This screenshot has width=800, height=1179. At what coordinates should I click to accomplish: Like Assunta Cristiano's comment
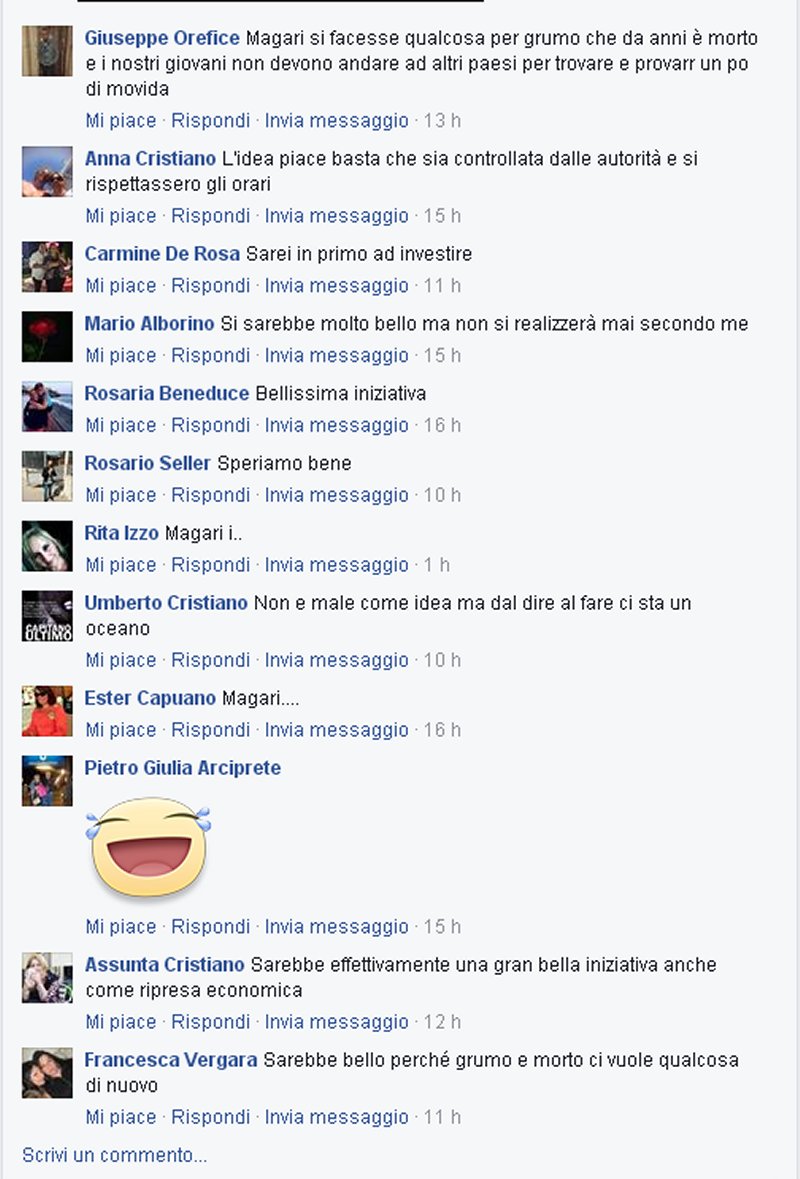point(120,1022)
